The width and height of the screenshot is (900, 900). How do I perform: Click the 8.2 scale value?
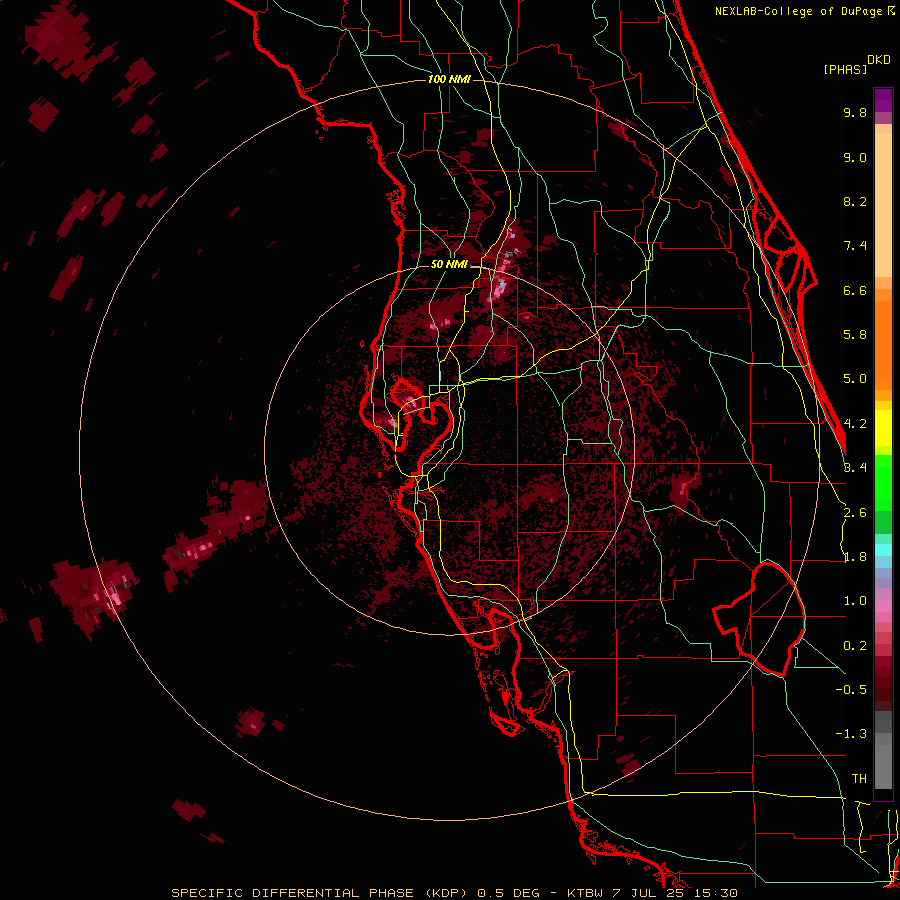point(855,201)
